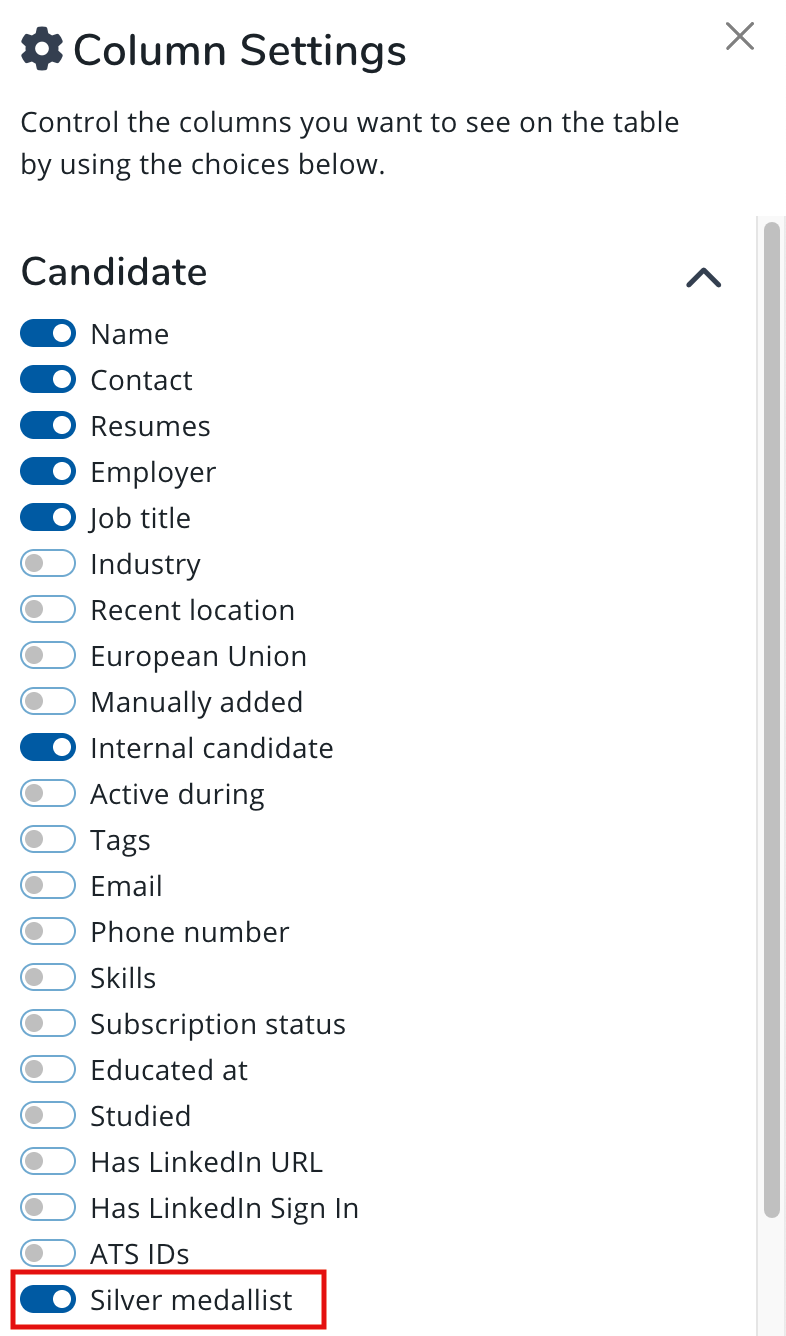Image resolution: width=786 pixels, height=1336 pixels.
Task: Click the Column Settings gear icon
Action: 42,49
